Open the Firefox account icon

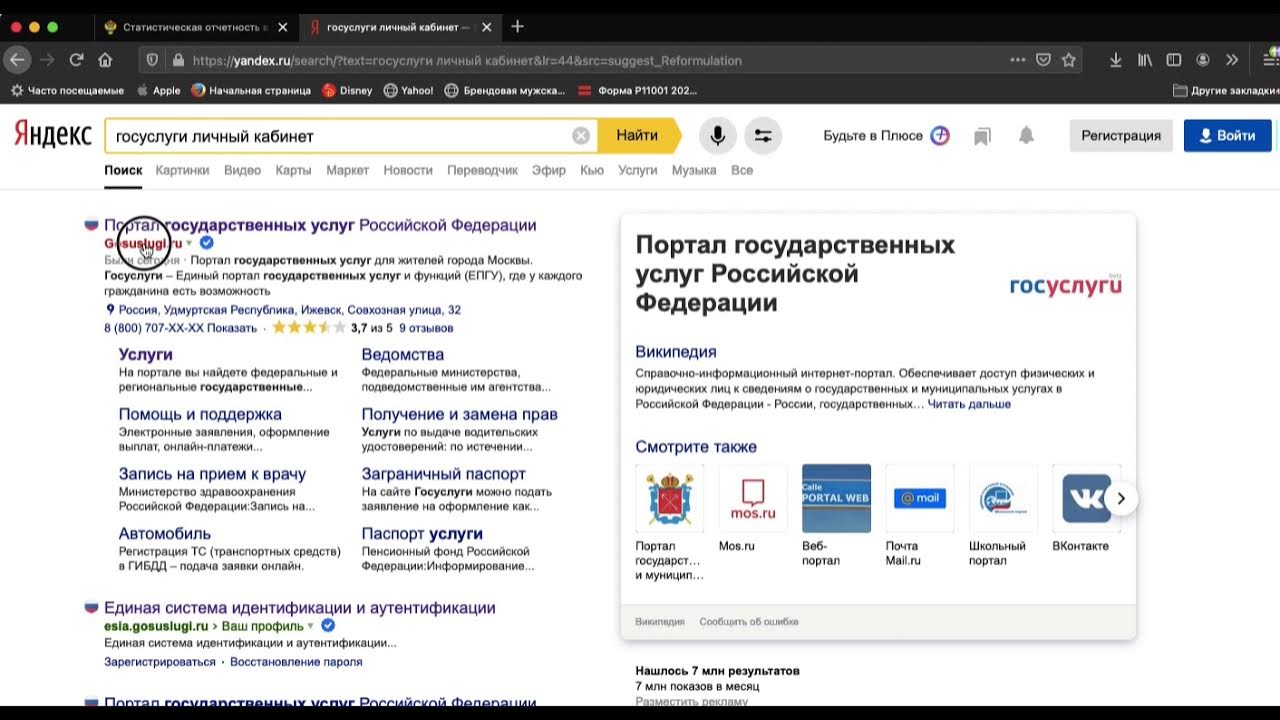1203,60
